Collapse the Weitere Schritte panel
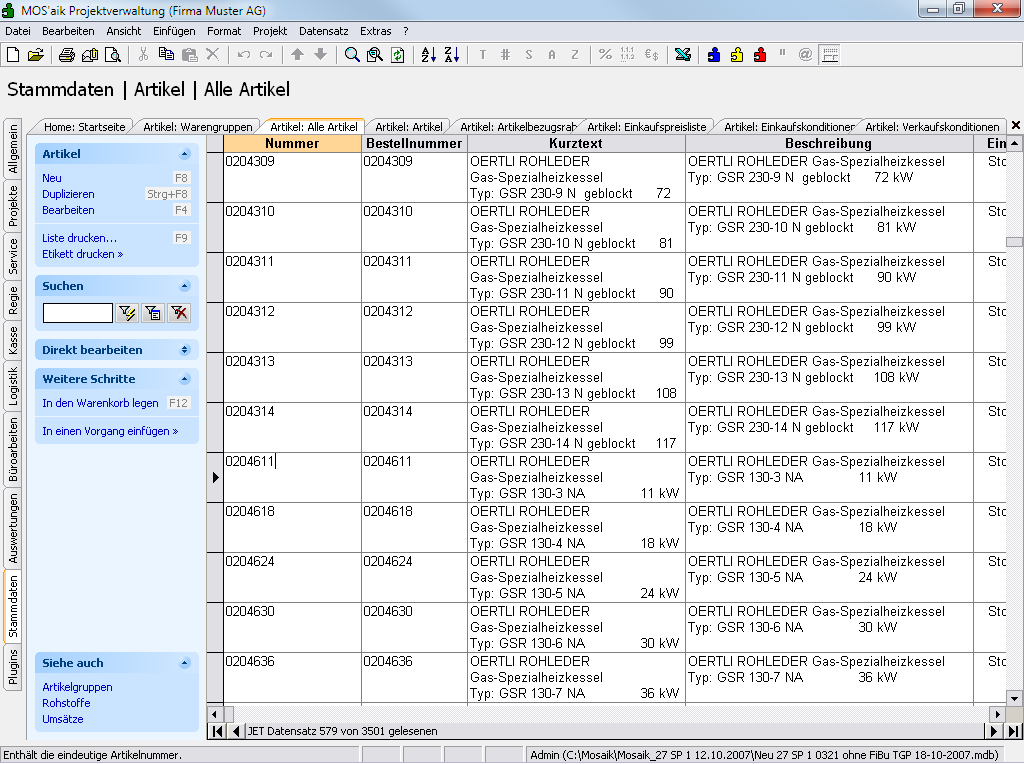1024x764 pixels. coord(185,379)
